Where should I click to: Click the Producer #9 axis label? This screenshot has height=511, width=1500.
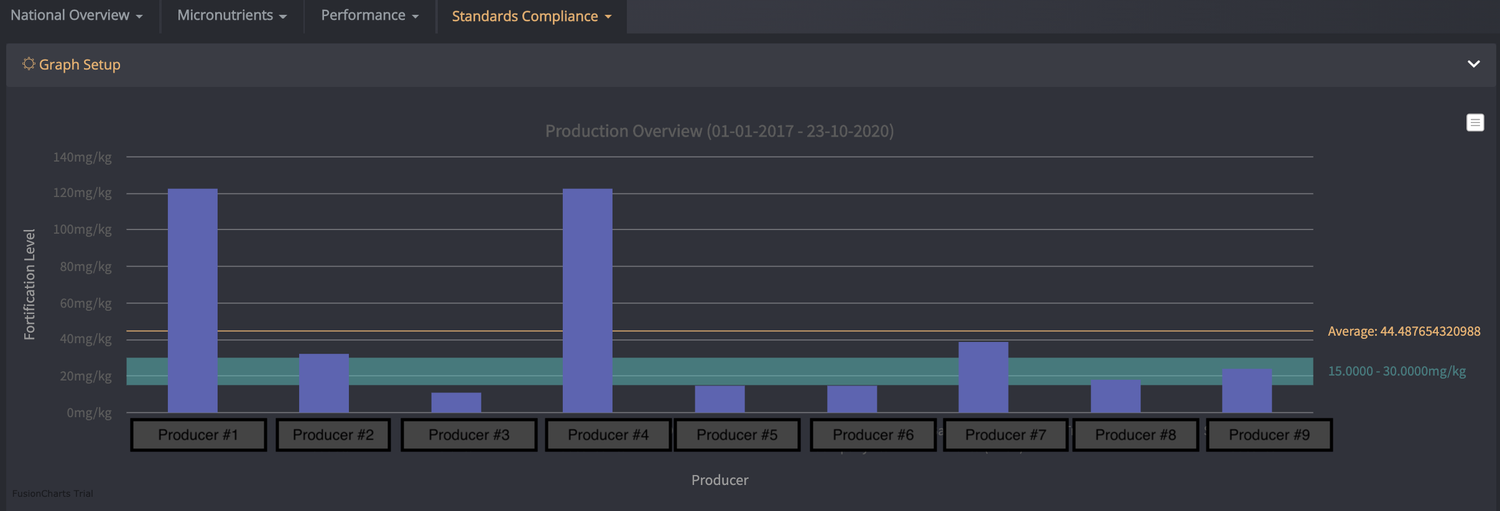(x=1269, y=435)
